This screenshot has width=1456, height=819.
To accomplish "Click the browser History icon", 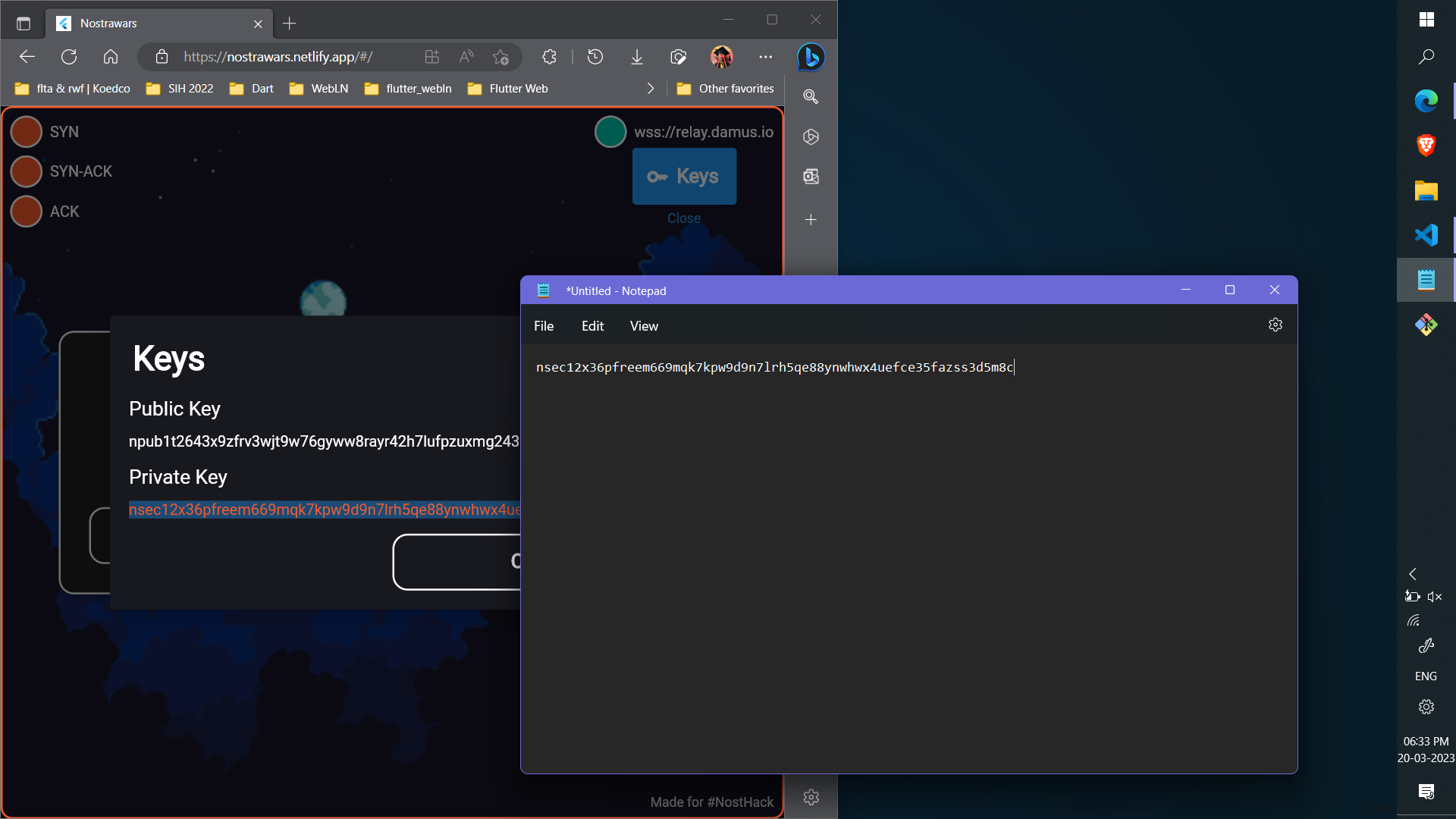I will (x=595, y=57).
